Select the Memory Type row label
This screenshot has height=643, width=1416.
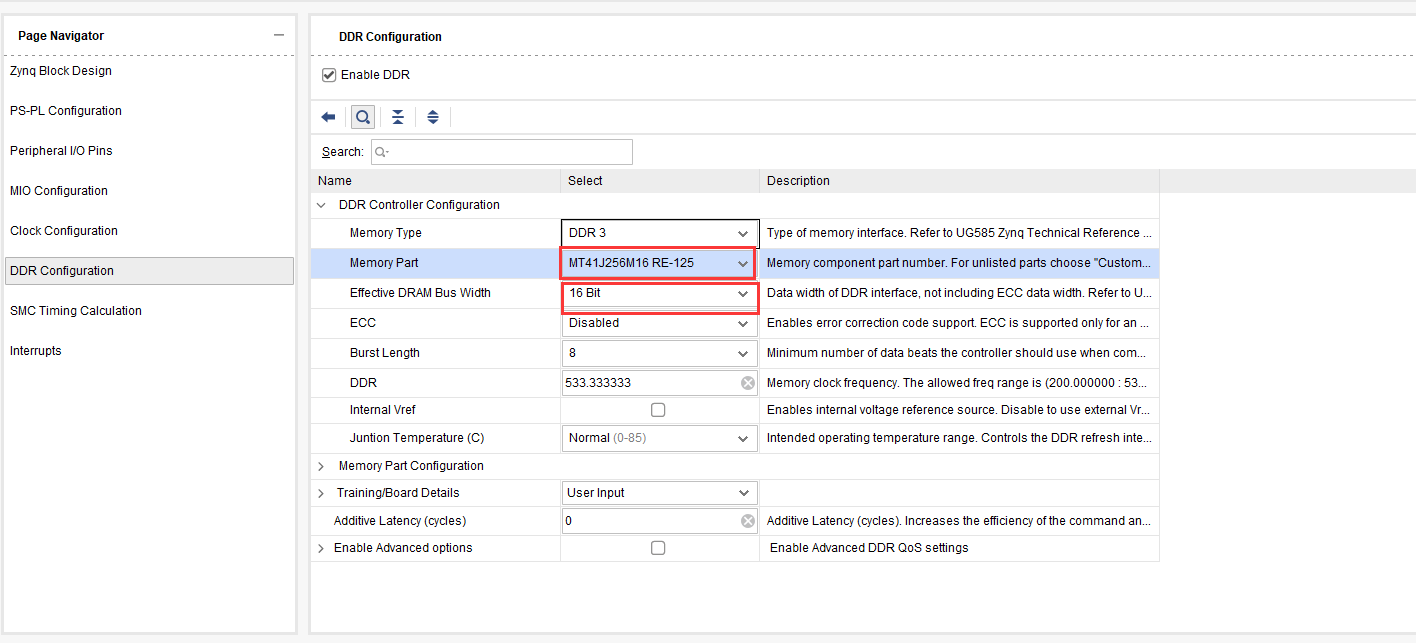tap(386, 233)
